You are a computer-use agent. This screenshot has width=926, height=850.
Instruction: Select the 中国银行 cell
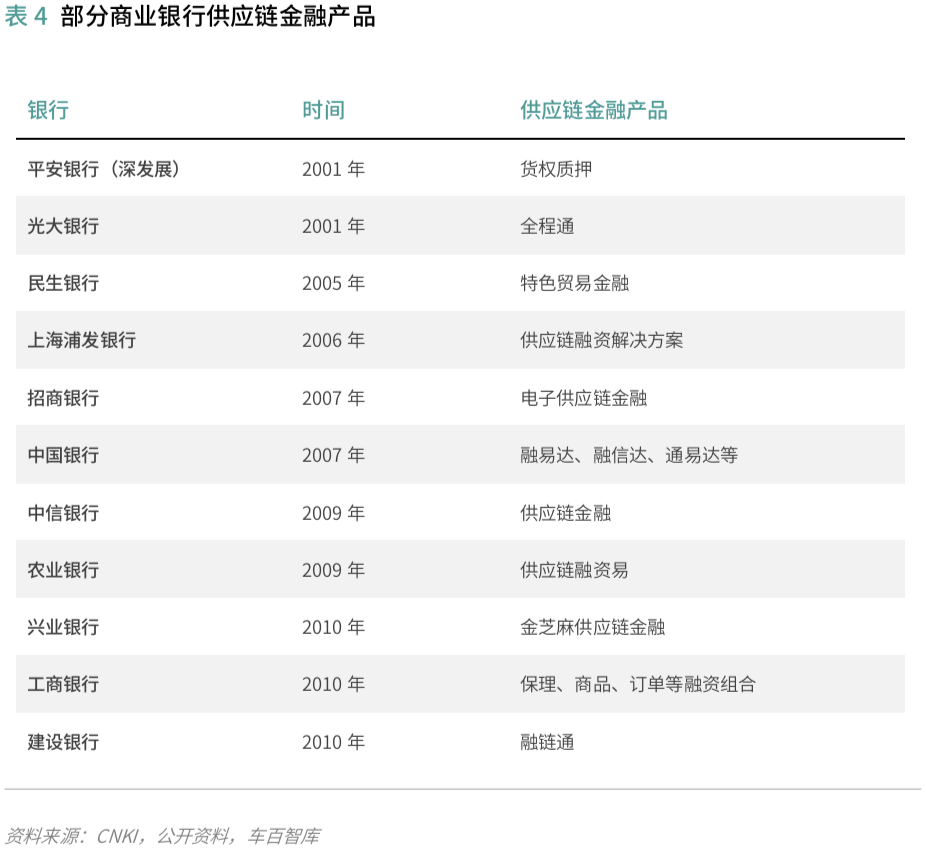[x=63, y=455]
